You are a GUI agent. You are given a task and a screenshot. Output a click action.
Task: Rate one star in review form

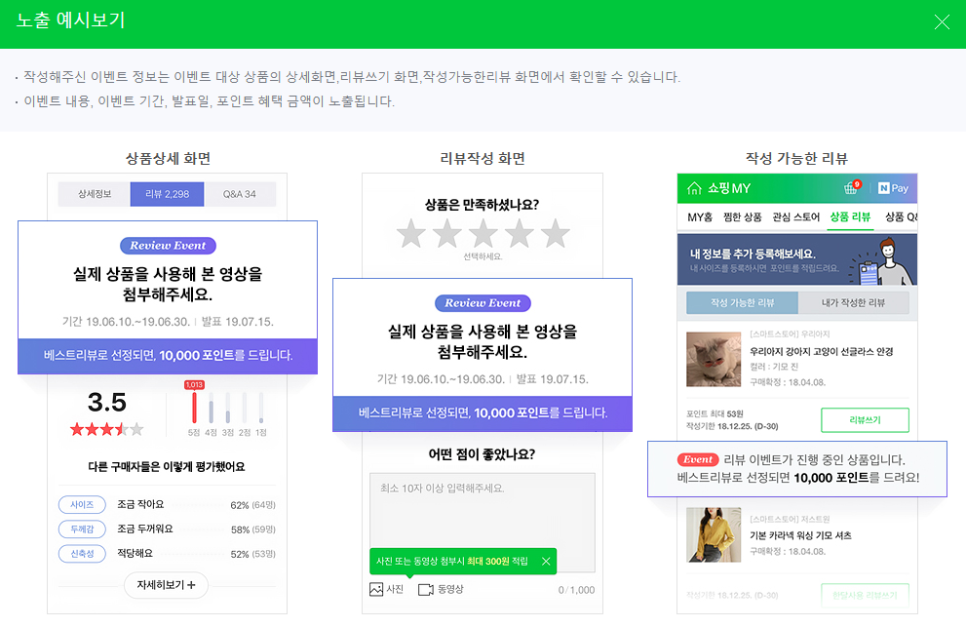pyautogui.click(x=411, y=233)
